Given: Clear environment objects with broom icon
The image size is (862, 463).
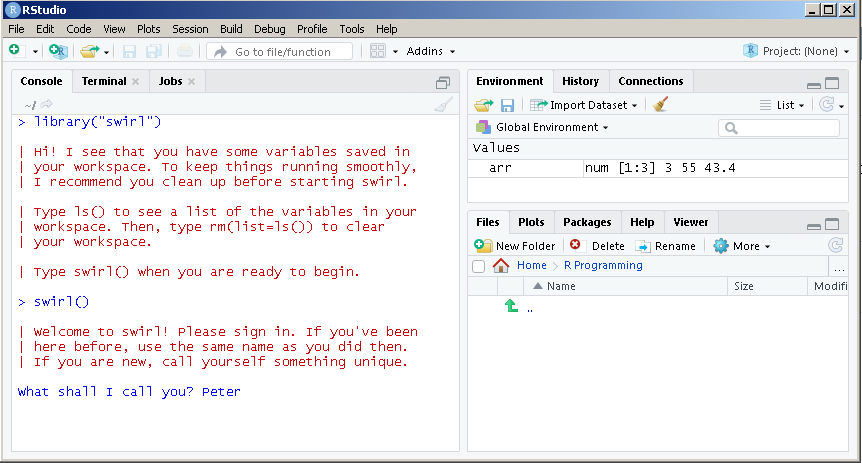Looking at the screenshot, I should tap(660, 104).
